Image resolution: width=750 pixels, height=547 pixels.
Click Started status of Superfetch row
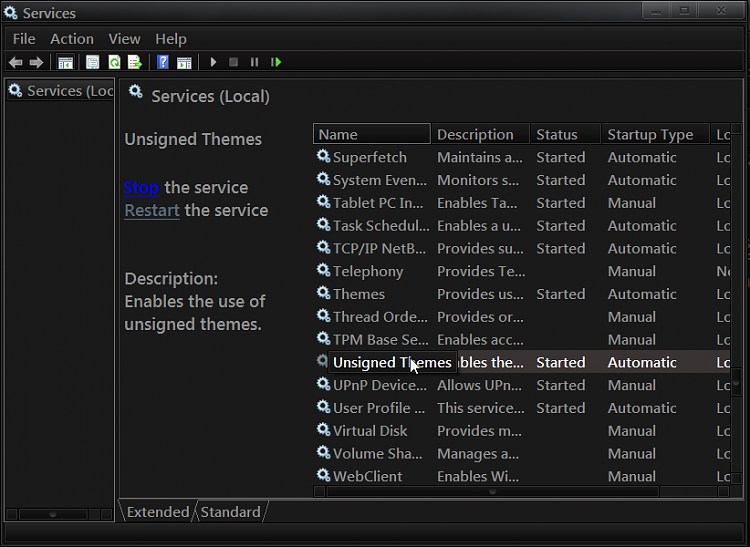[x=561, y=157]
